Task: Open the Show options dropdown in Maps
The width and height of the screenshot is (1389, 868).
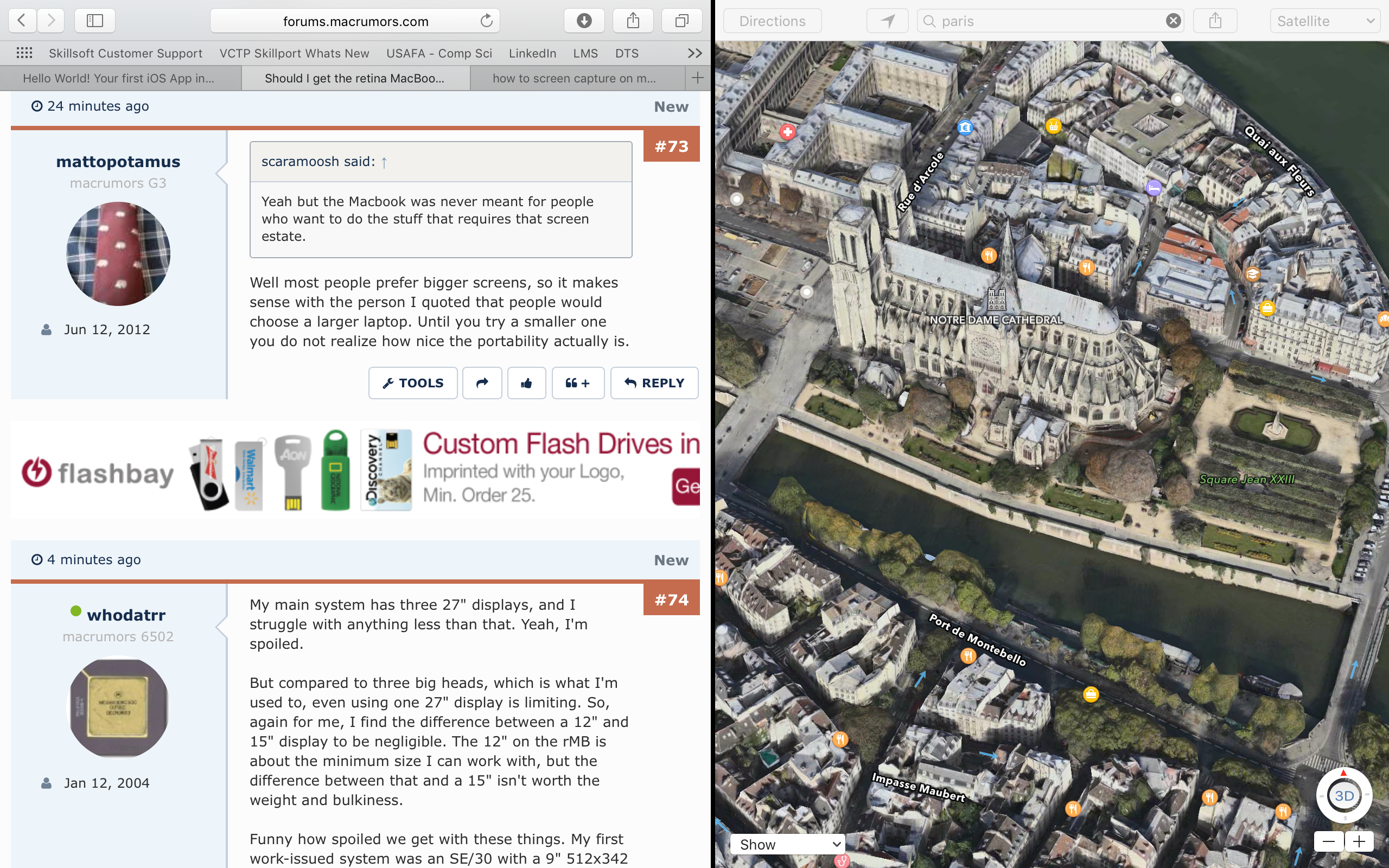Action: (787, 844)
